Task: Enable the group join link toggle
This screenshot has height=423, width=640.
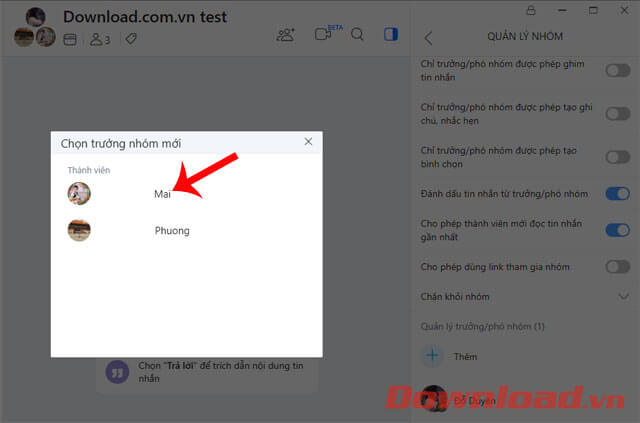Action: click(x=618, y=267)
